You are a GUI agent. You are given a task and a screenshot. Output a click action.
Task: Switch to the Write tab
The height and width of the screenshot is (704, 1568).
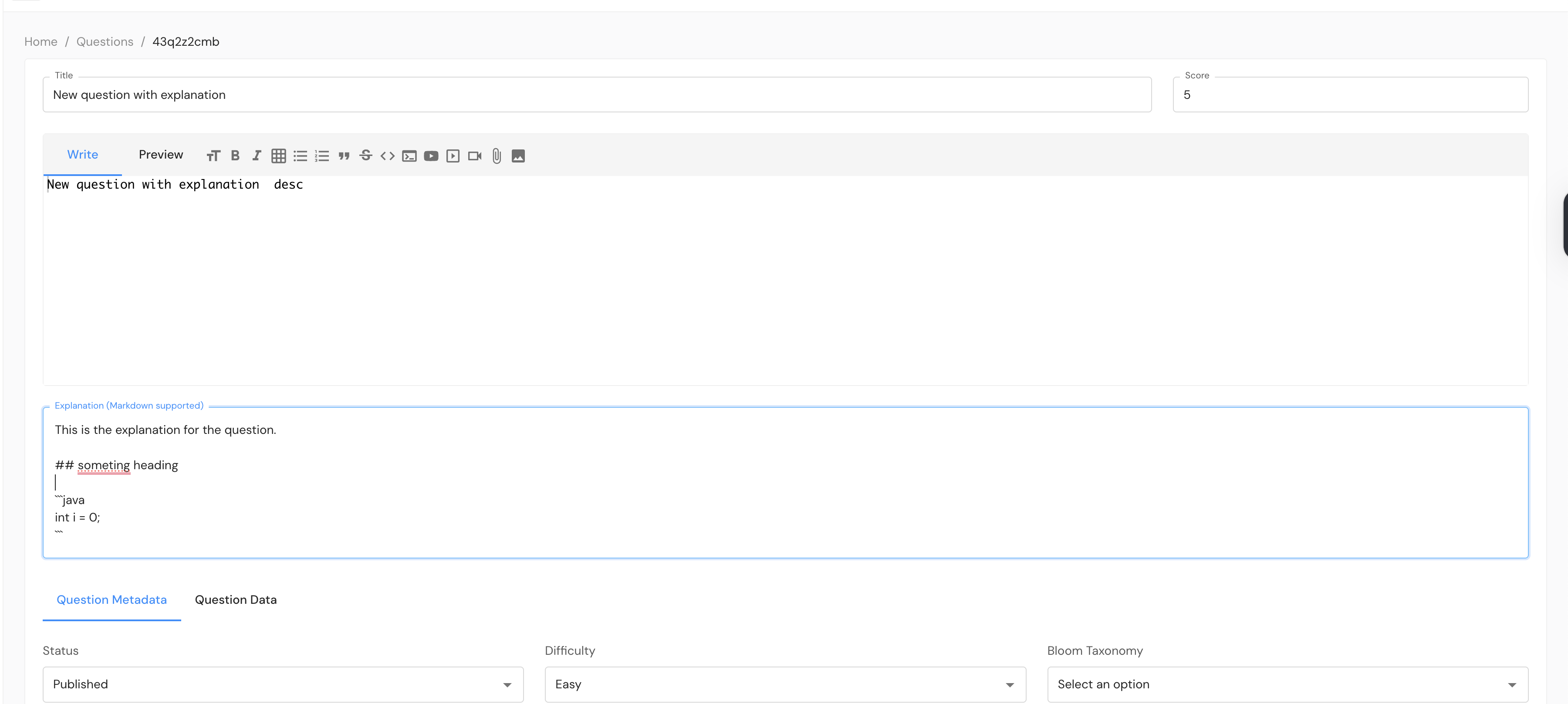pyautogui.click(x=83, y=155)
